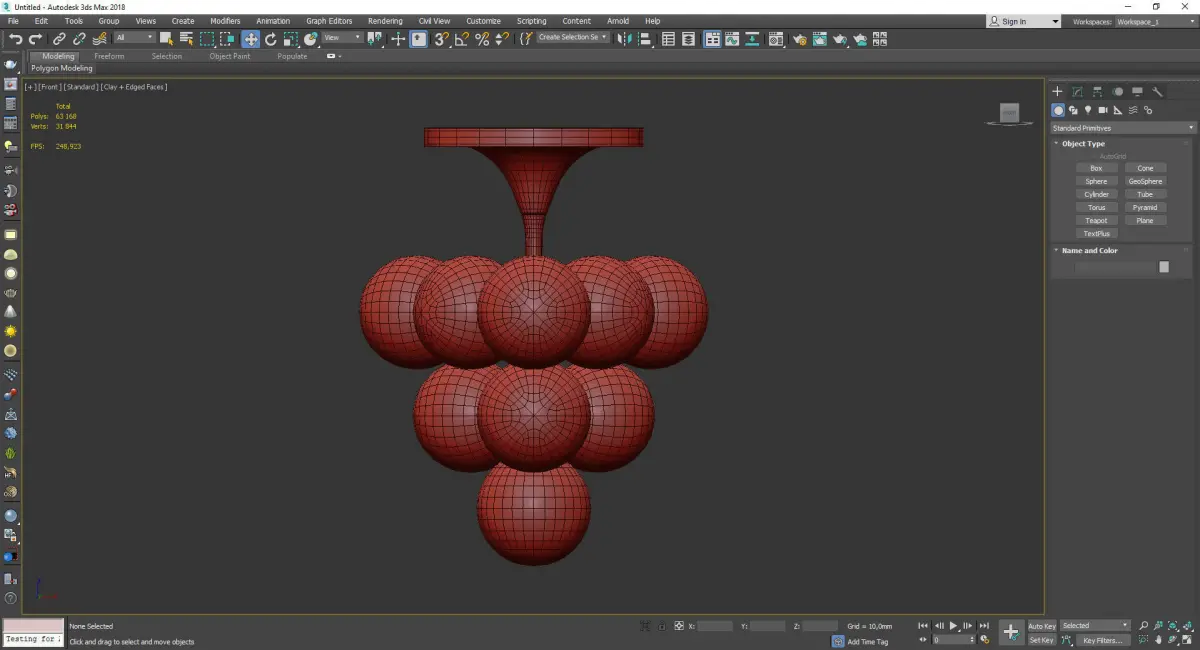Viewport: 1200px width, 650px height.
Task: Choose the Rectangular Selection Region icon
Action: tap(207, 39)
